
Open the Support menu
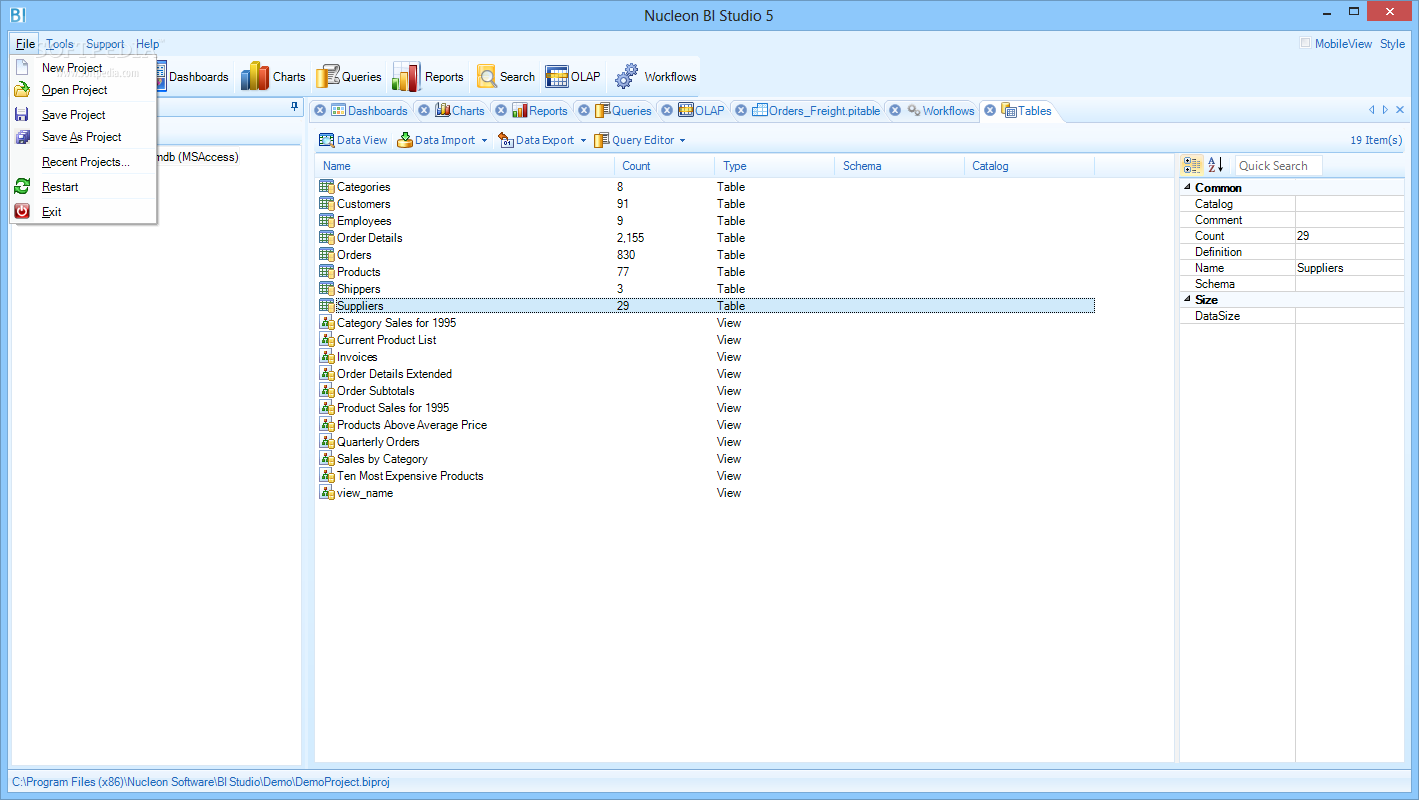(105, 44)
